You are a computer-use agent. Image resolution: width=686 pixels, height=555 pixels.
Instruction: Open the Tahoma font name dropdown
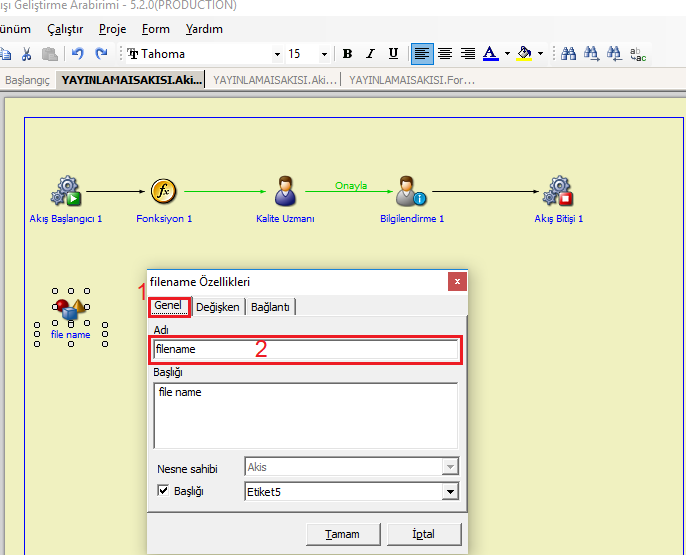click(x=277, y=54)
